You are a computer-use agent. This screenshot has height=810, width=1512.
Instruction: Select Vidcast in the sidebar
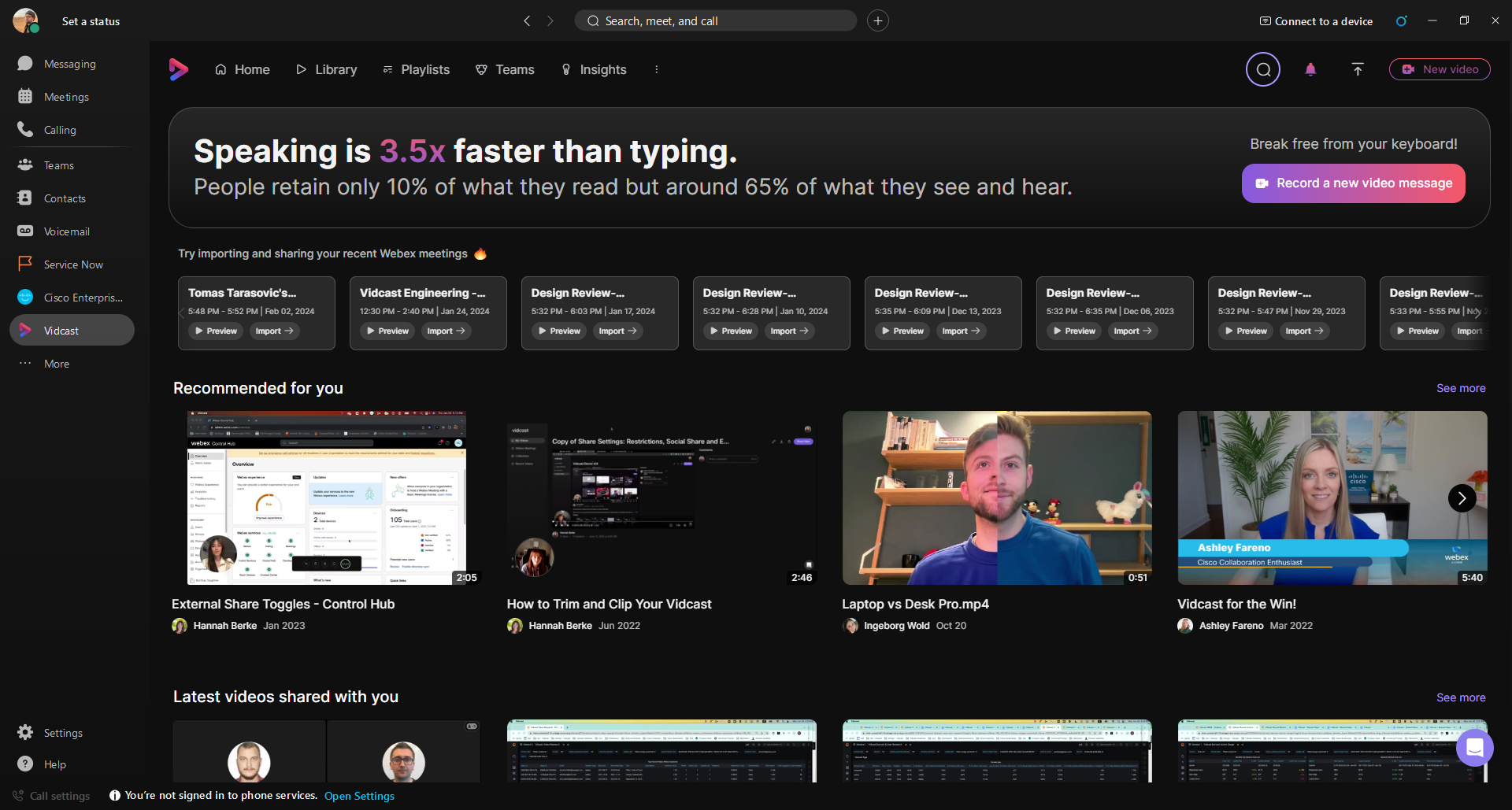72,330
